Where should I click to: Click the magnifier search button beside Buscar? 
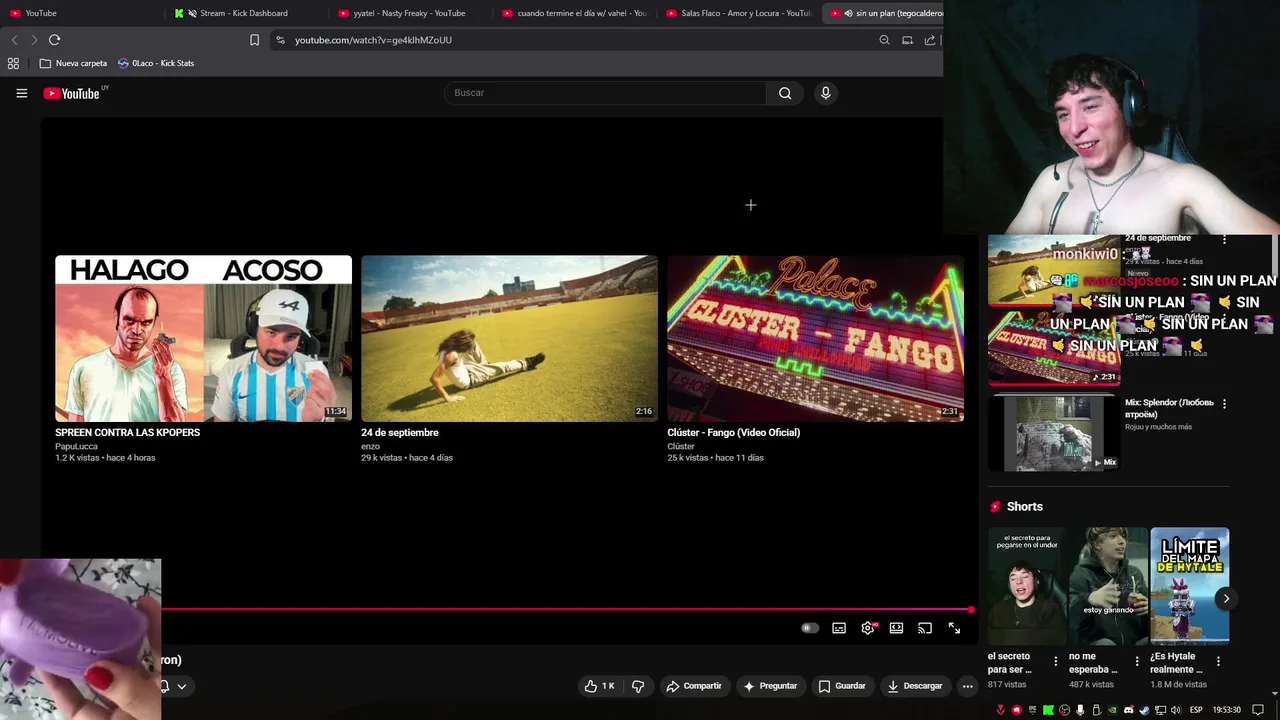[x=785, y=93]
